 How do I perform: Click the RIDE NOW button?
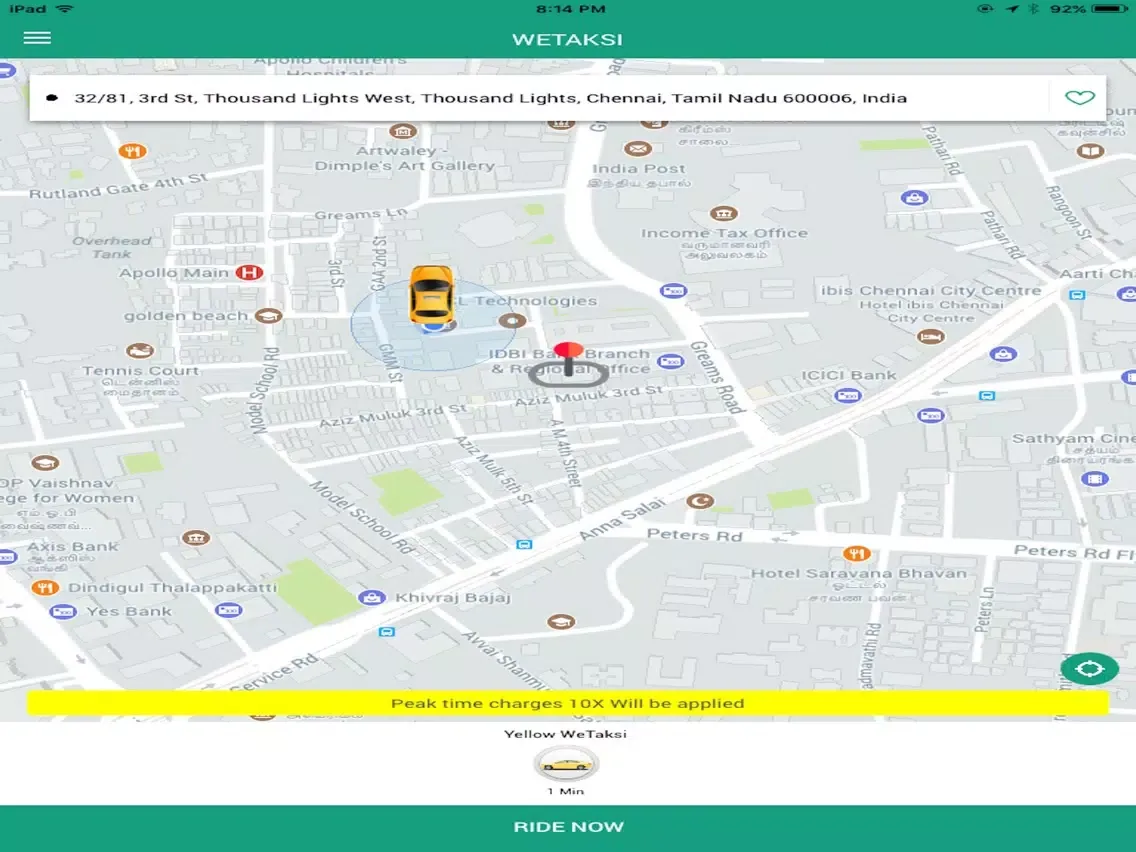[x=568, y=828]
